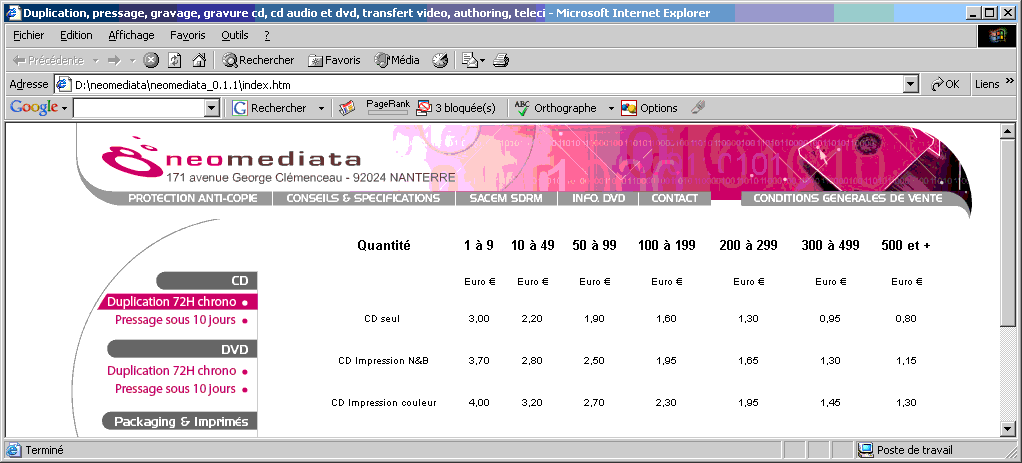Open the Orthographe dropdown arrow
Screen dimensions: 1022x463
pos(611,108)
